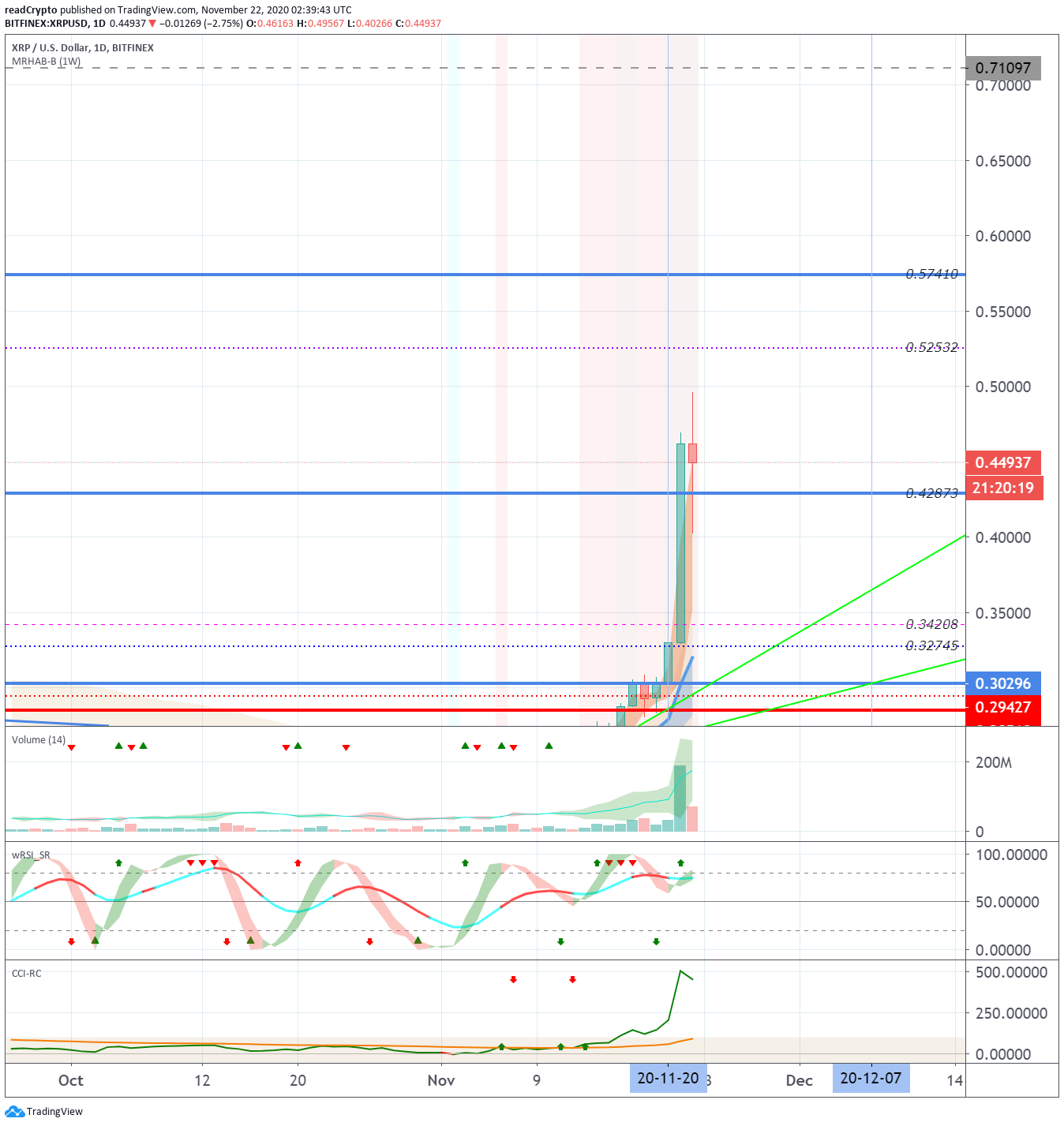Click the red down-triangle next to price 0.44937 in header
Viewport: 1064px width, 1126px height.
click(x=152, y=24)
